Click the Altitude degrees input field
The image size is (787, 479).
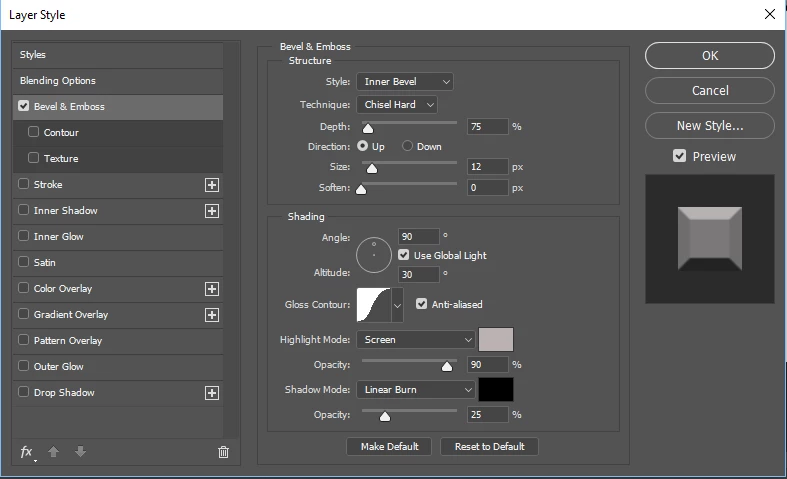(x=419, y=275)
